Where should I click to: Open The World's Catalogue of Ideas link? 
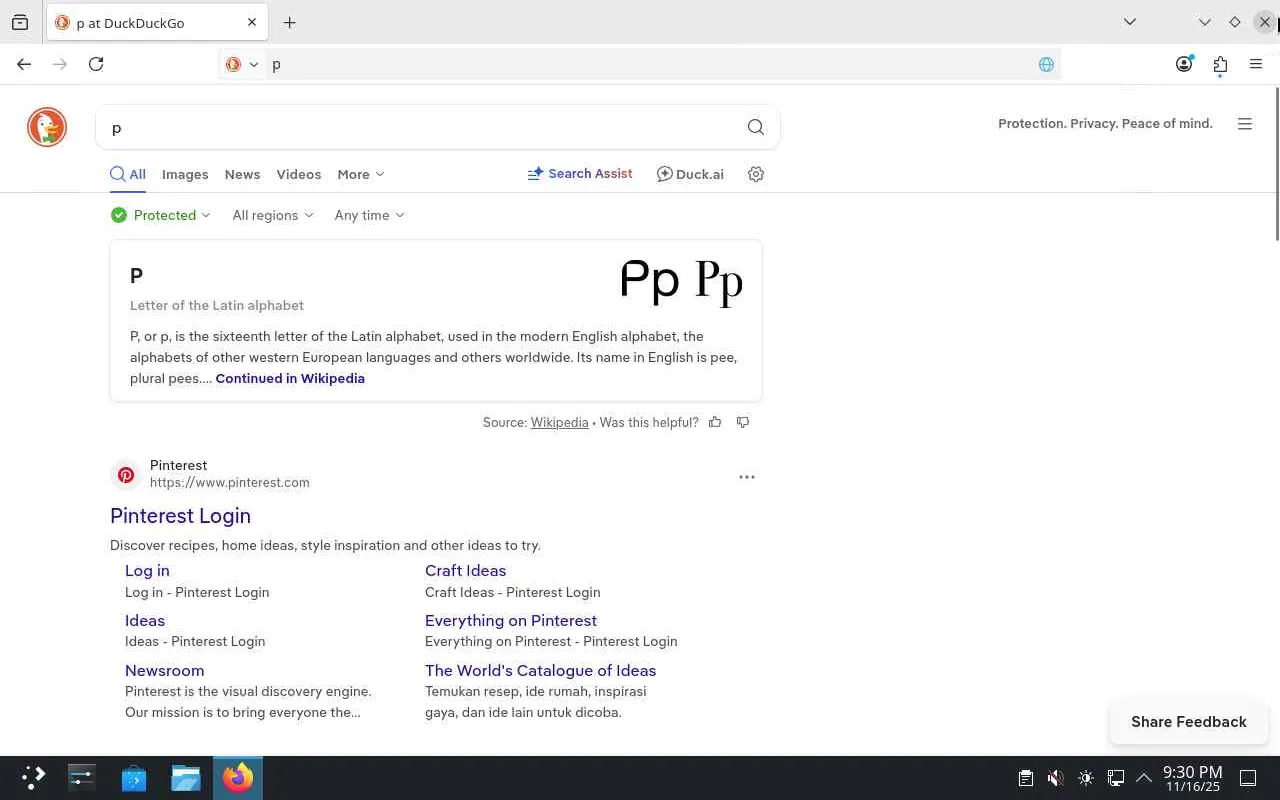click(540, 671)
